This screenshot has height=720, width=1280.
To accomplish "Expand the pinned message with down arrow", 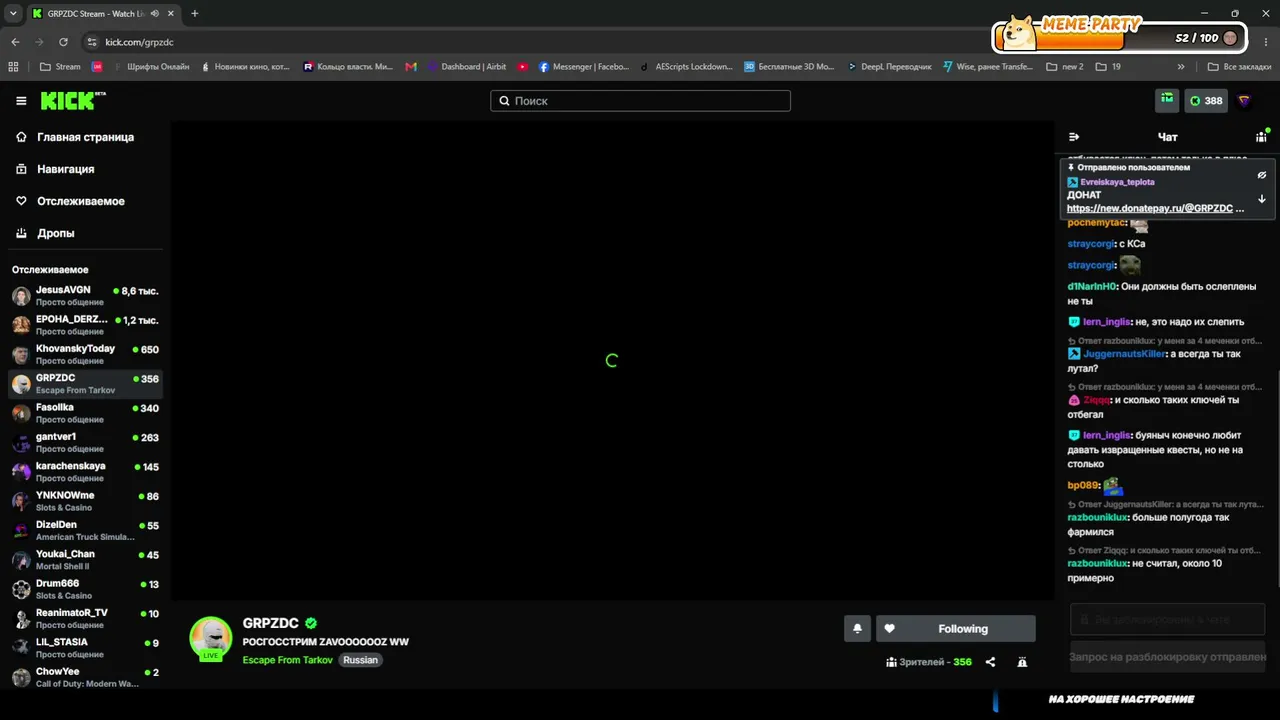I will [1262, 199].
